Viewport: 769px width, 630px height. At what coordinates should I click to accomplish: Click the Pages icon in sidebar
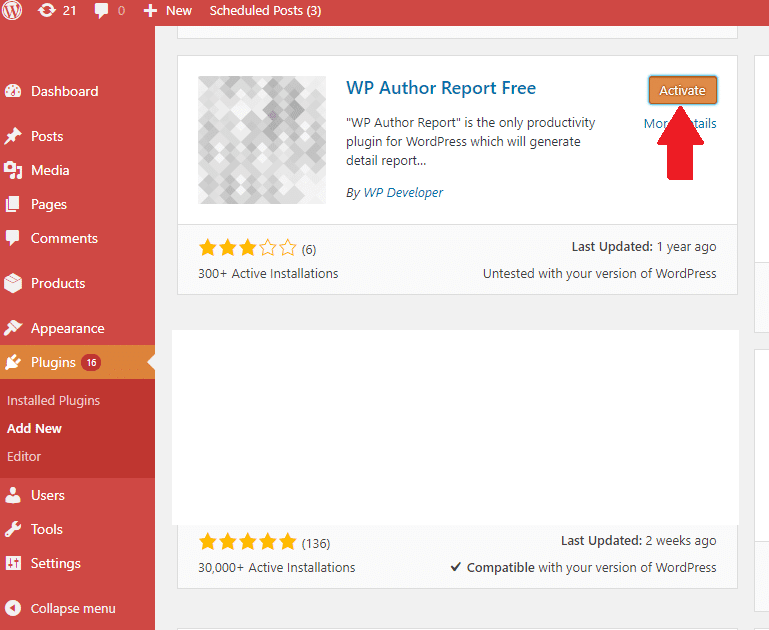point(13,204)
